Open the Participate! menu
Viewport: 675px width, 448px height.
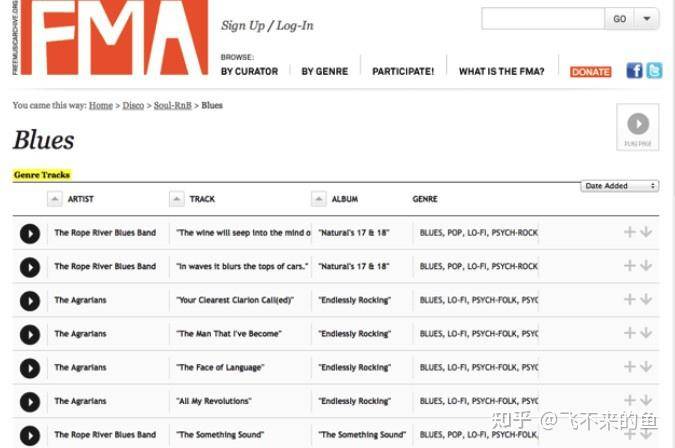click(x=403, y=71)
